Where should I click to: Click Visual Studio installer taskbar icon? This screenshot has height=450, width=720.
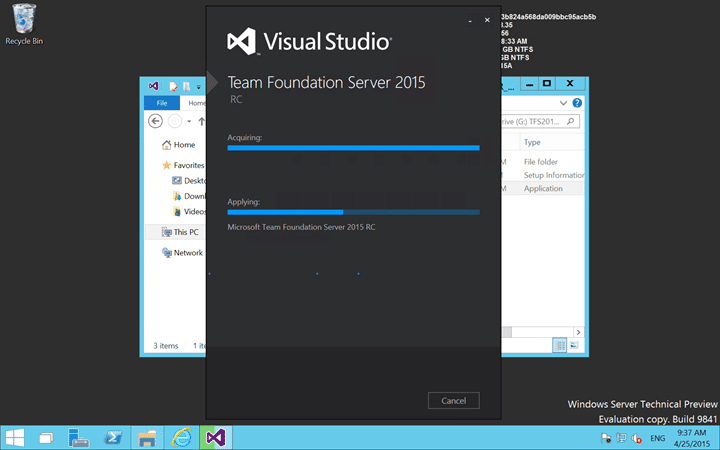[216, 438]
